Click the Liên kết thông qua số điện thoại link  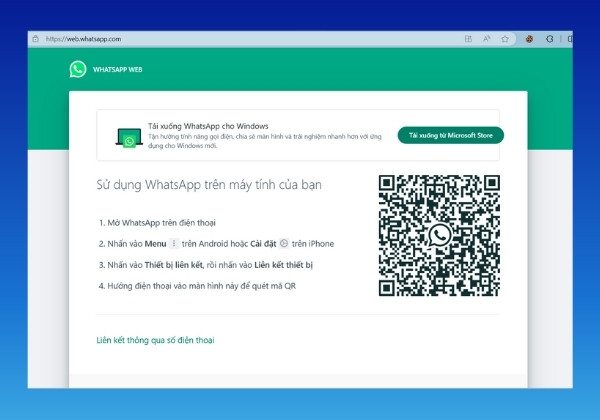tap(155, 340)
